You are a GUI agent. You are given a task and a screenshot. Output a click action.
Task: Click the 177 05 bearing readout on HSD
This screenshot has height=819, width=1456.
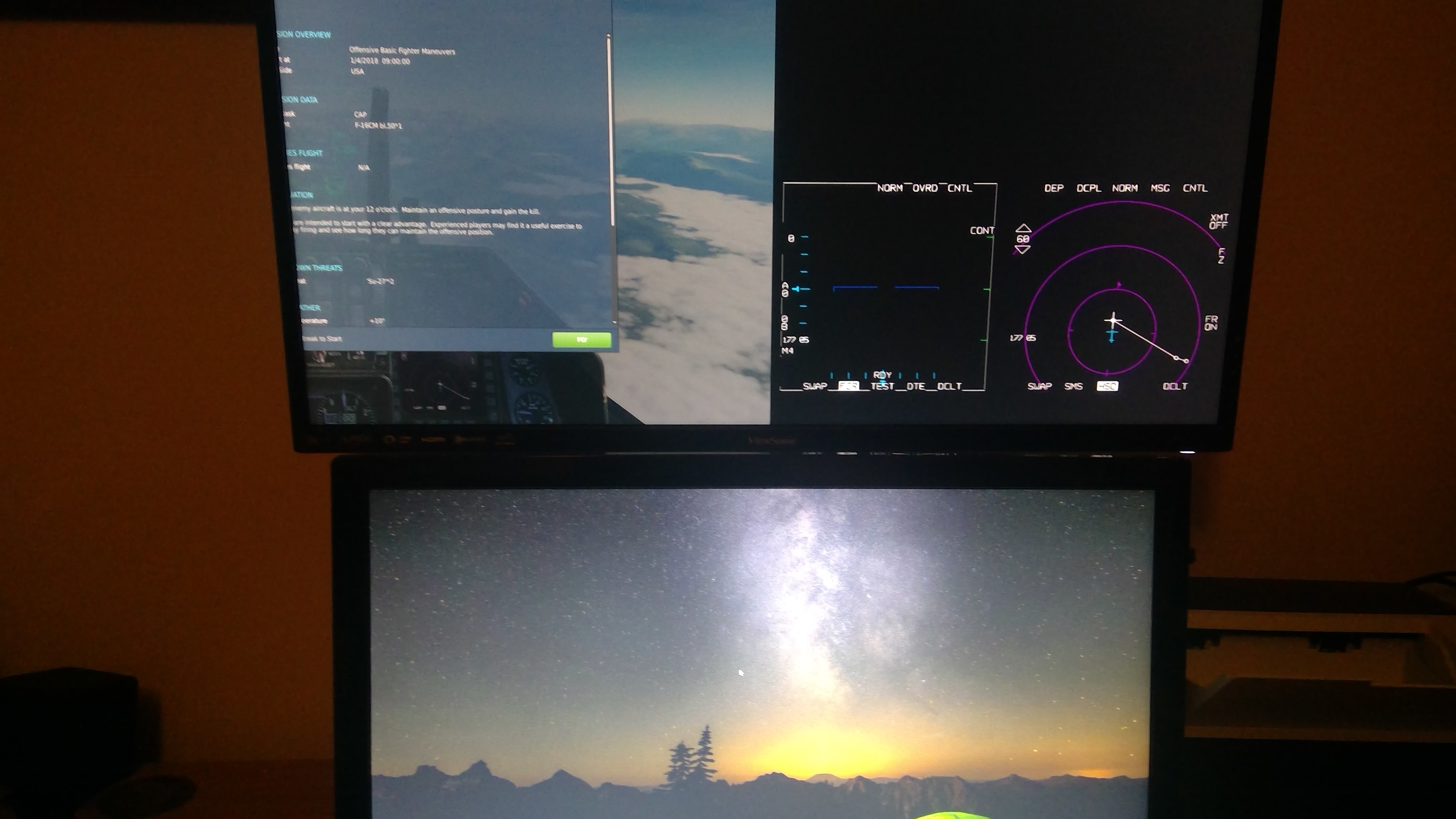1022,338
